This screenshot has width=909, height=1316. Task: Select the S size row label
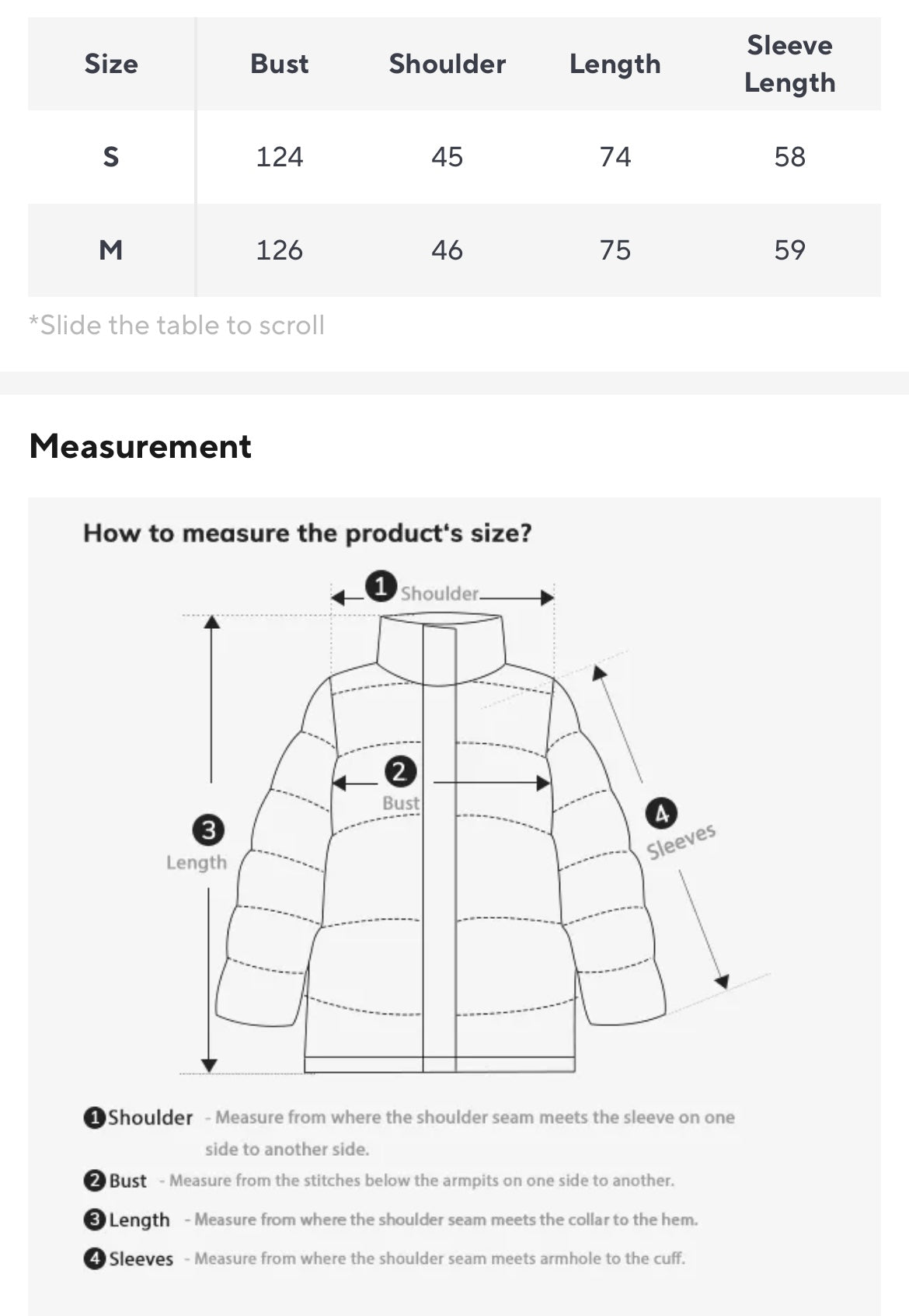[x=111, y=157]
